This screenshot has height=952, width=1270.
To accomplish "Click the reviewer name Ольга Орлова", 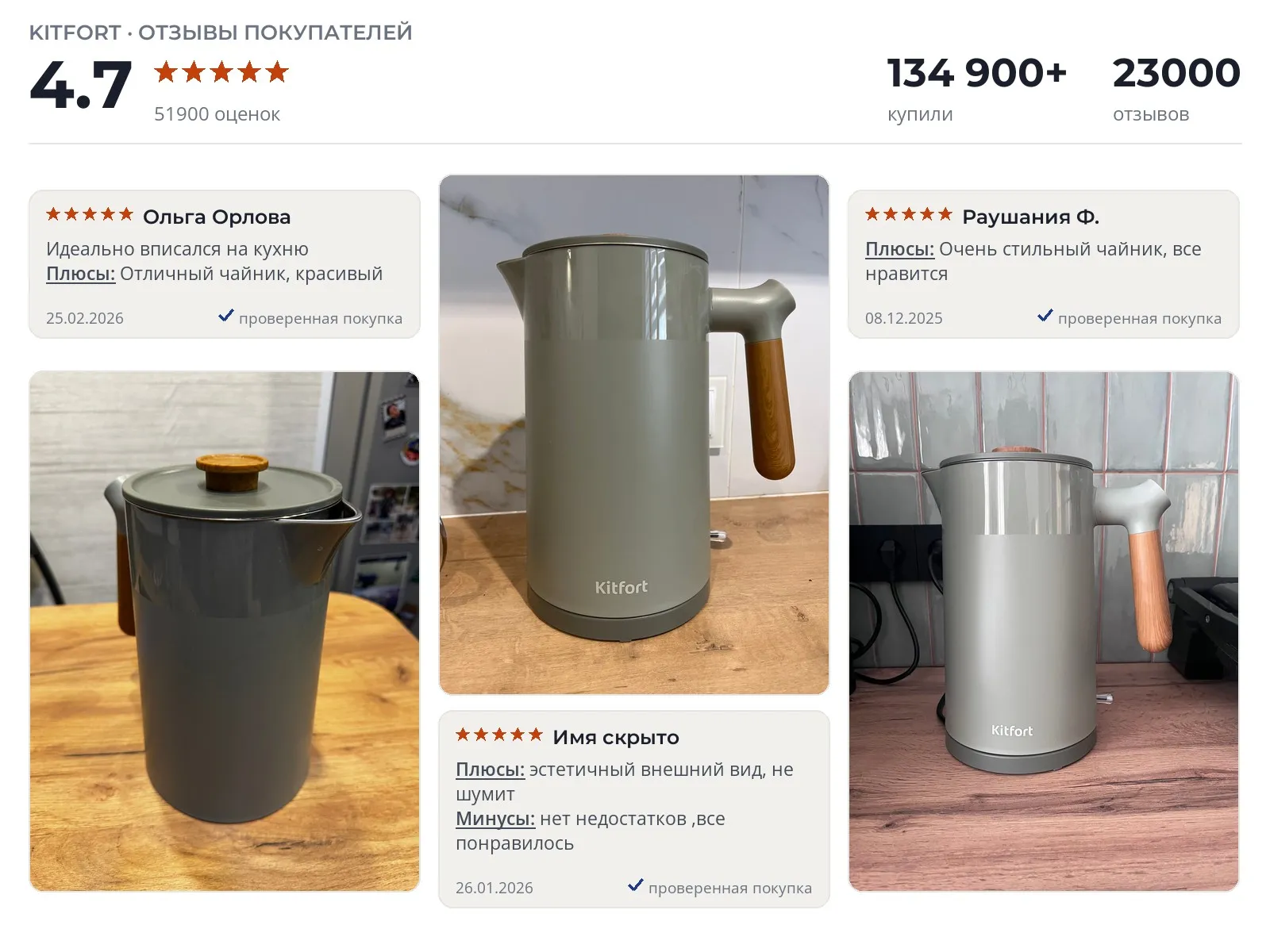I will pos(217,217).
